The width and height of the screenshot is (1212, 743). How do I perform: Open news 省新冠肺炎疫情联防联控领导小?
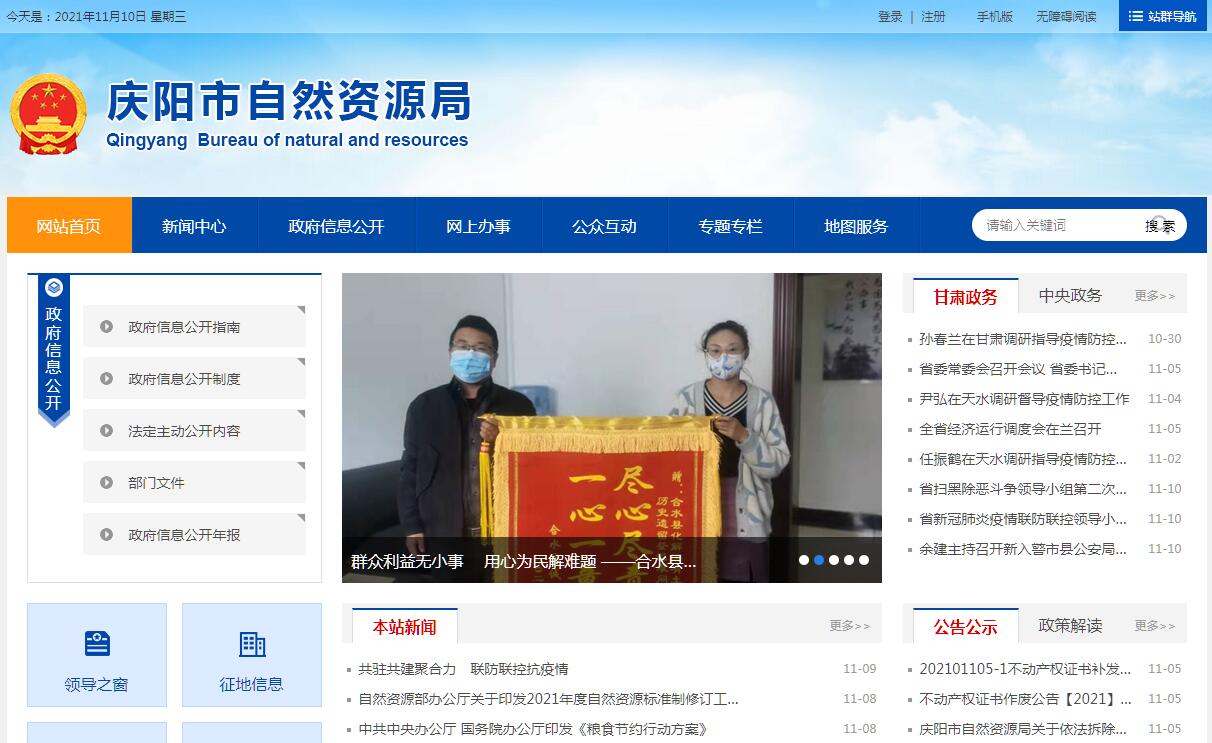coord(1023,519)
